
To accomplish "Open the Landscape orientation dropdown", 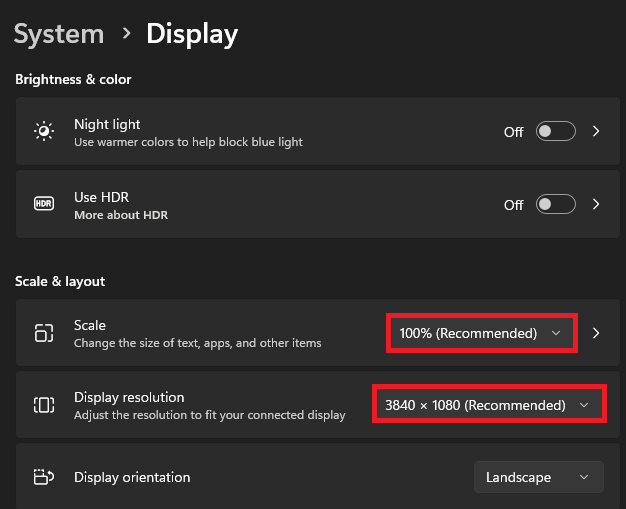I will (539, 477).
